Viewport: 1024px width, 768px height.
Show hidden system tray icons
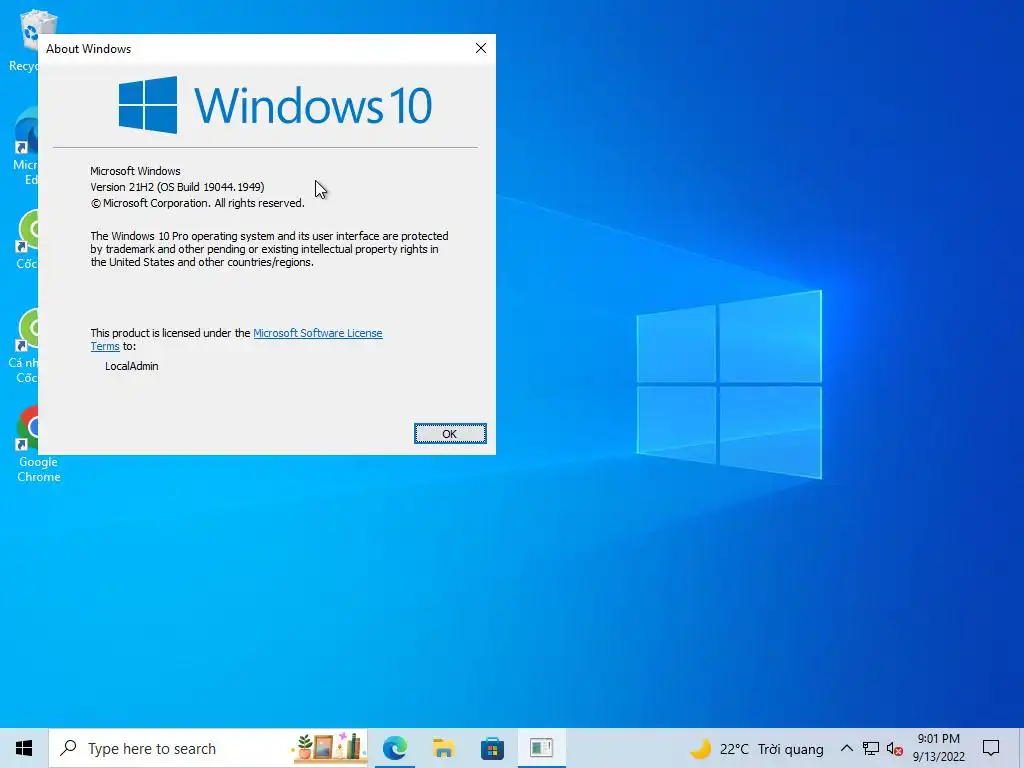tap(846, 748)
